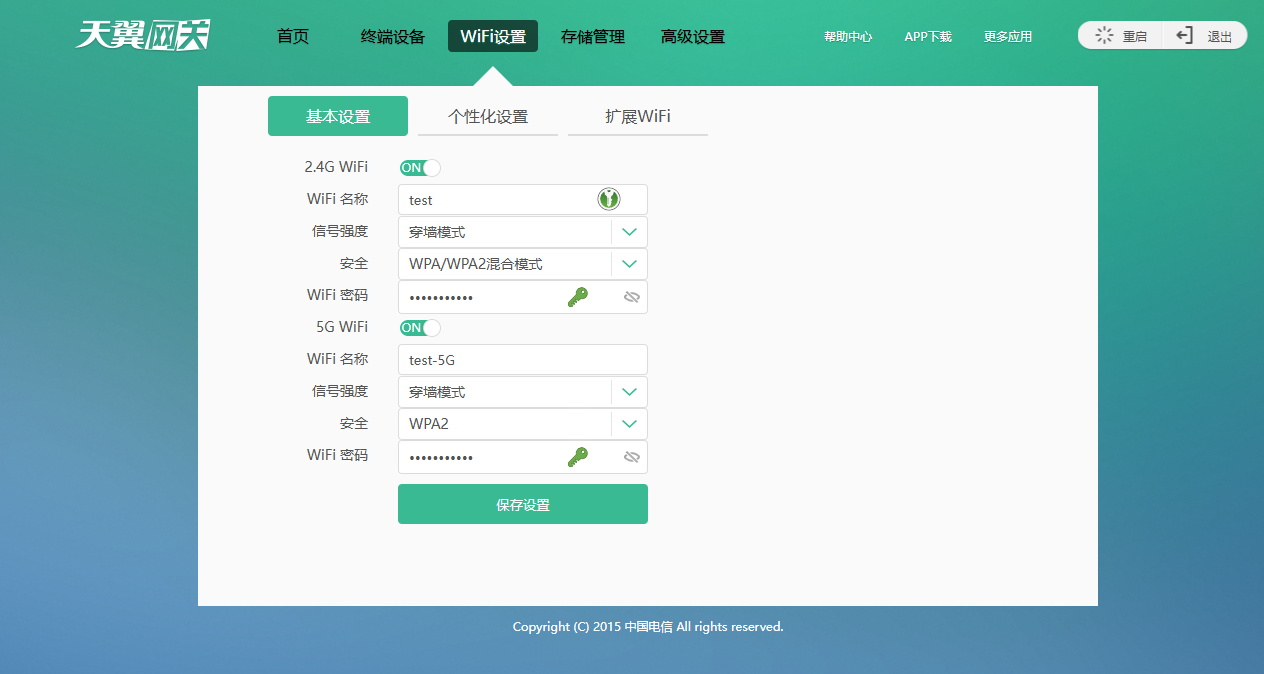The image size is (1264, 674).
Task: Switch to the 个性化设置 tab
Action: (x=488, y=116)
